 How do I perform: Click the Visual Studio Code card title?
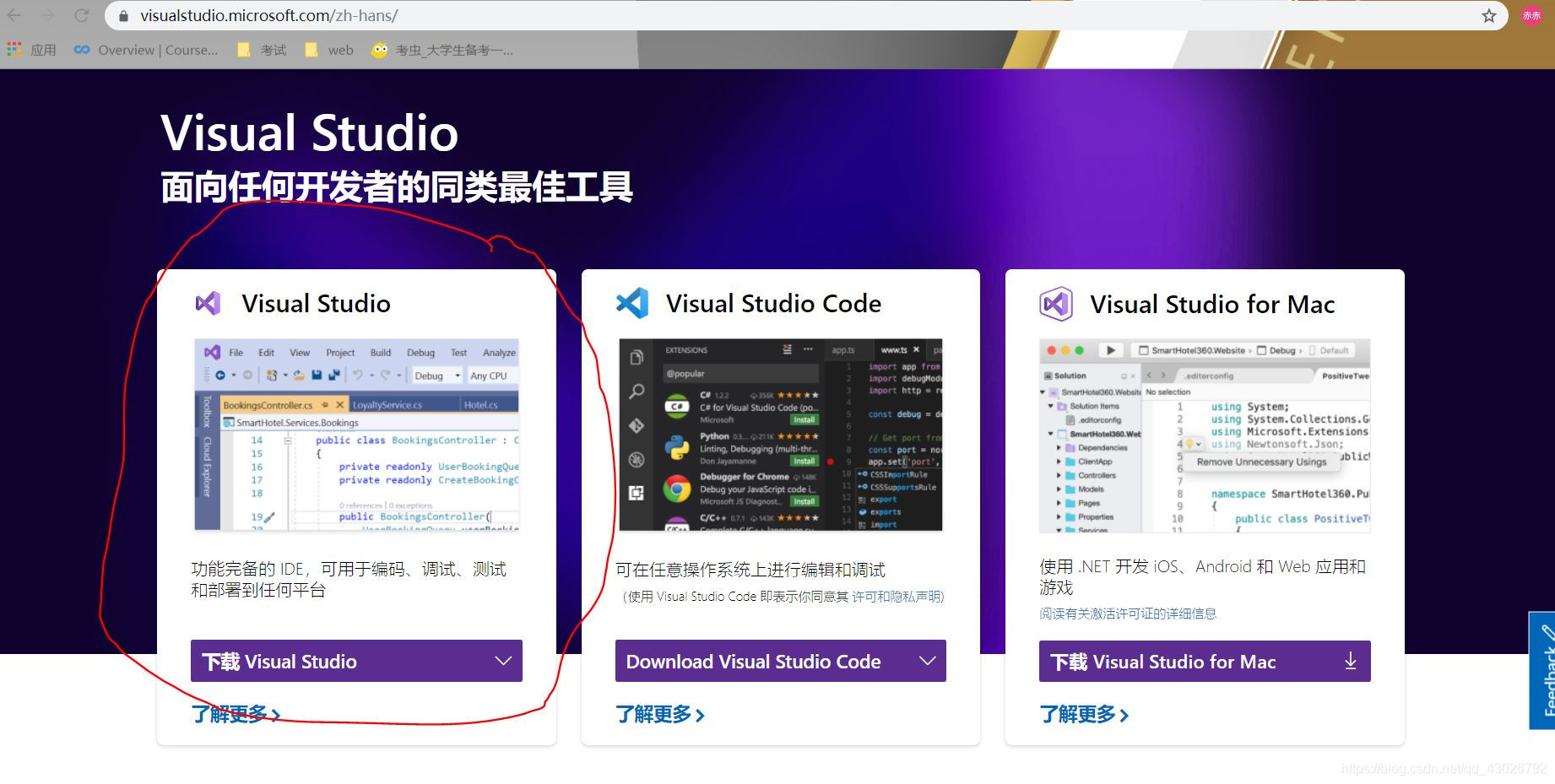point(773,303)
